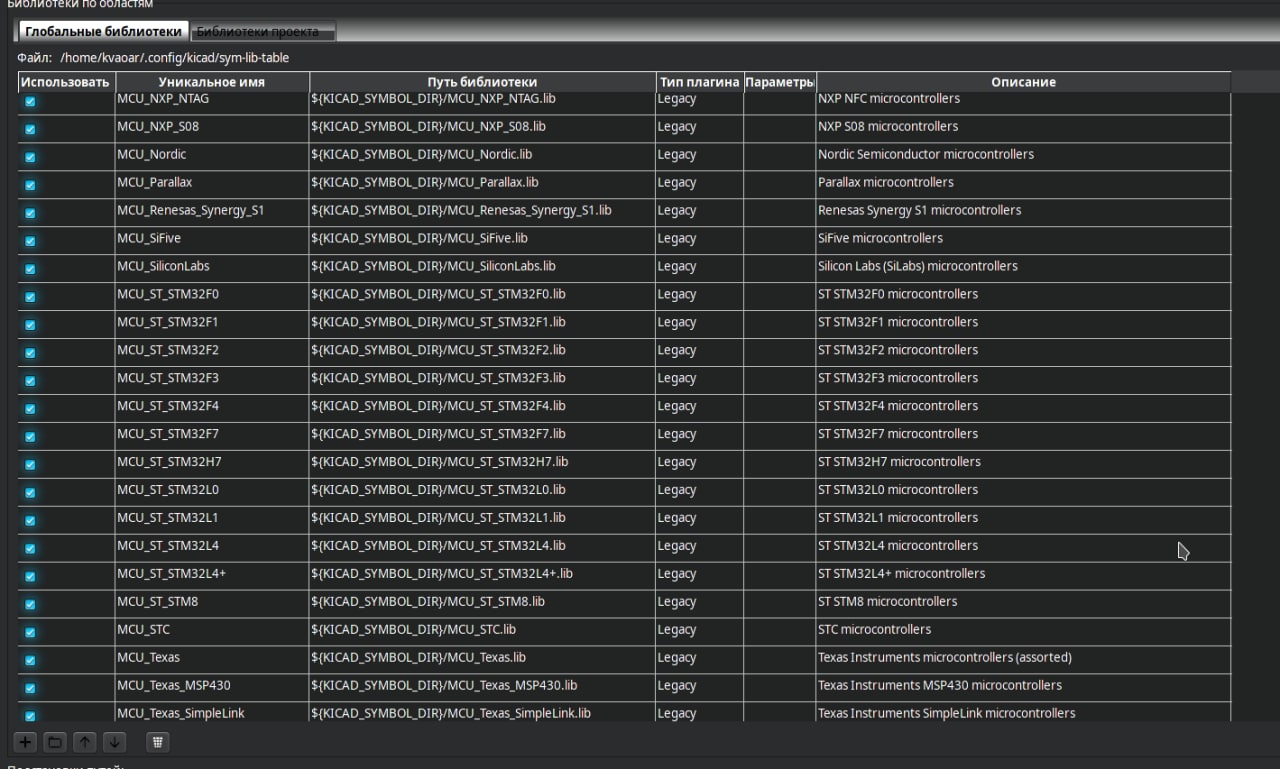Select the MCU_ST_STM32L4+ name cell

pos(212,575)
